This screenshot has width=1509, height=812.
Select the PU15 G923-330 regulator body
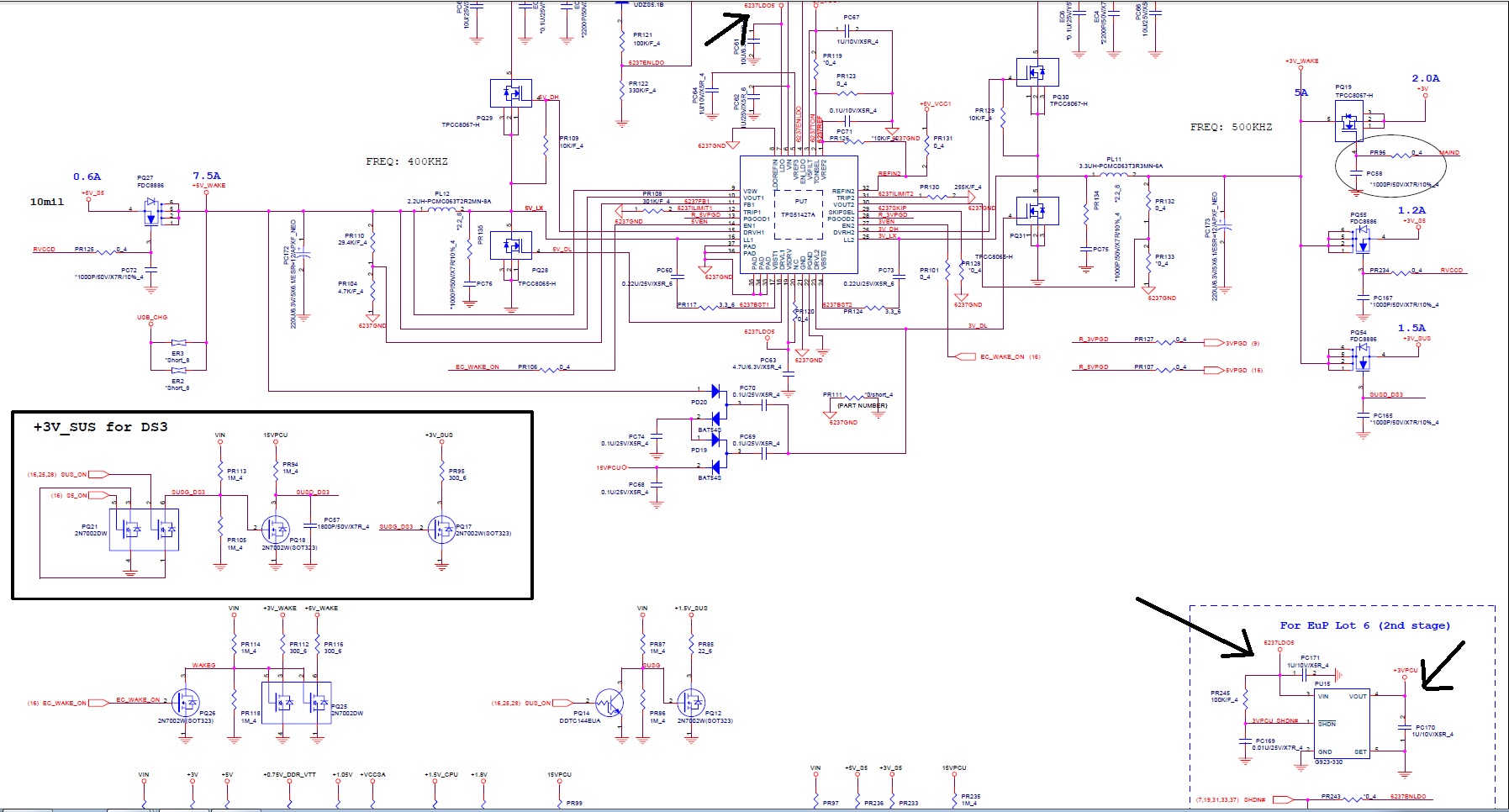[1342, 723]
